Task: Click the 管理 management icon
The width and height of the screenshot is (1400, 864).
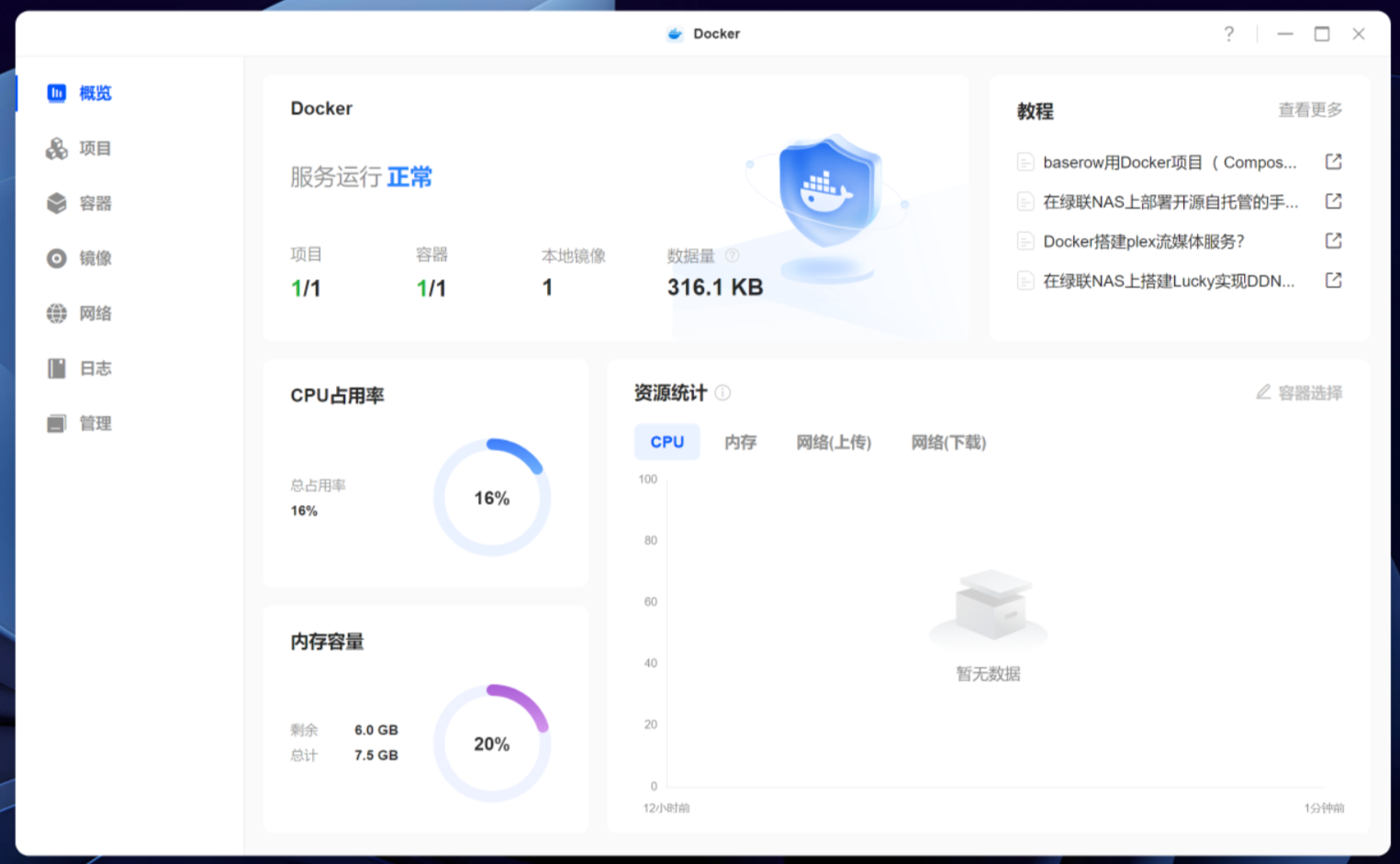Action: (x=57, y=423)
